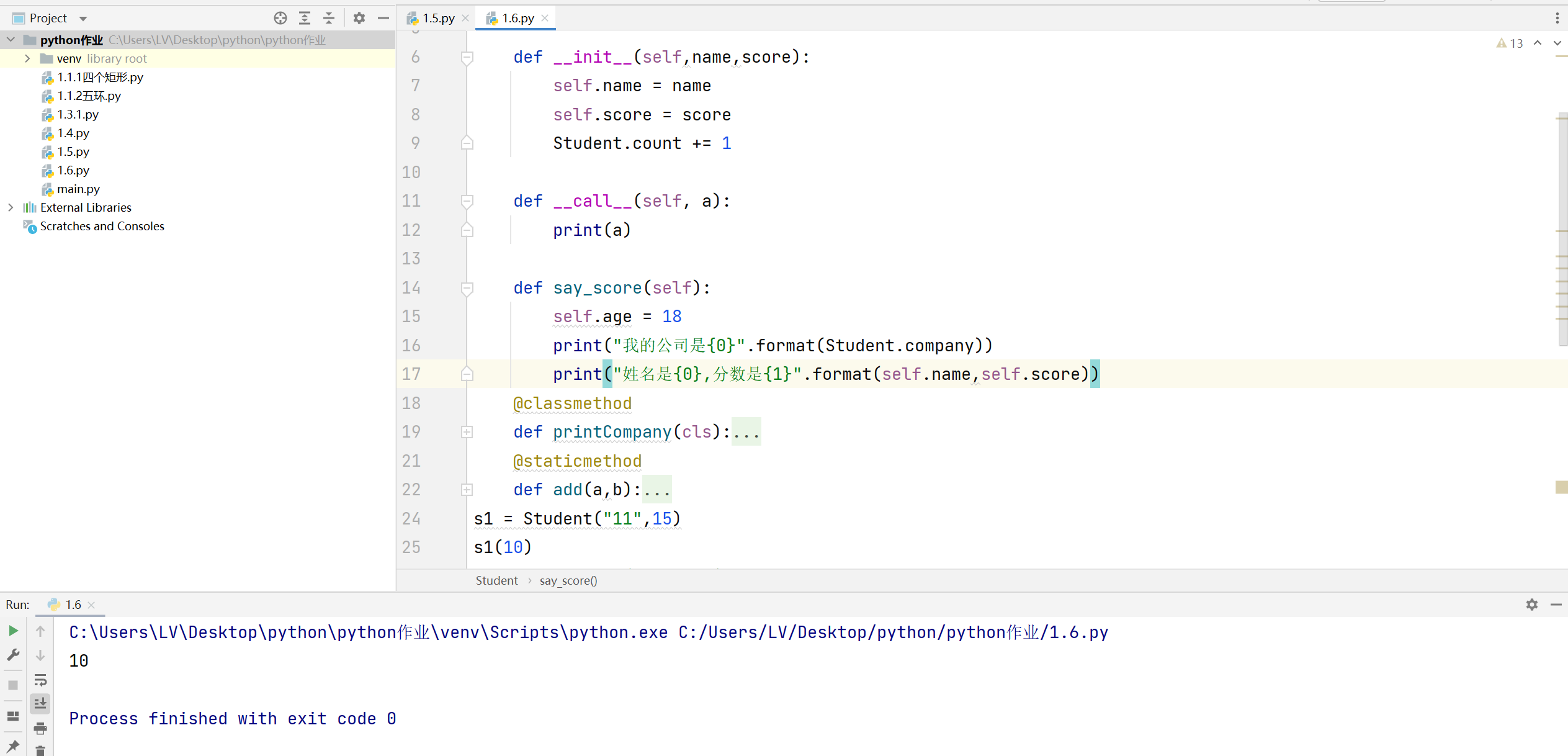Click the expand all icon in Project panel
1568x756 pixels.
[x=305, y=18]
